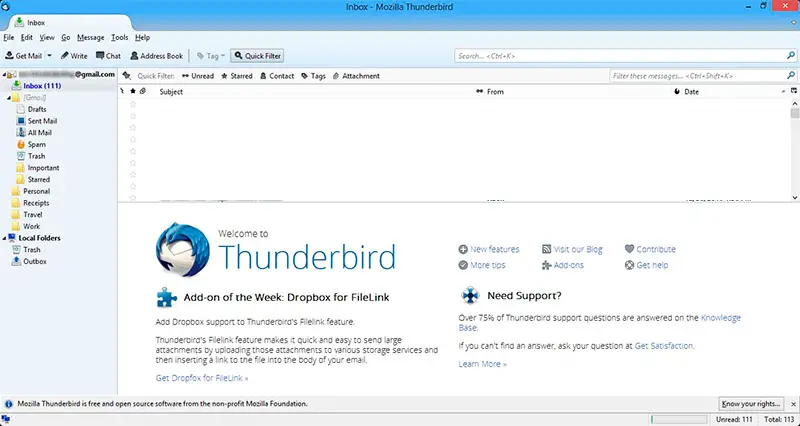Sort by the thread column icon
Screen dimensions: 800x426
point(122,91)
